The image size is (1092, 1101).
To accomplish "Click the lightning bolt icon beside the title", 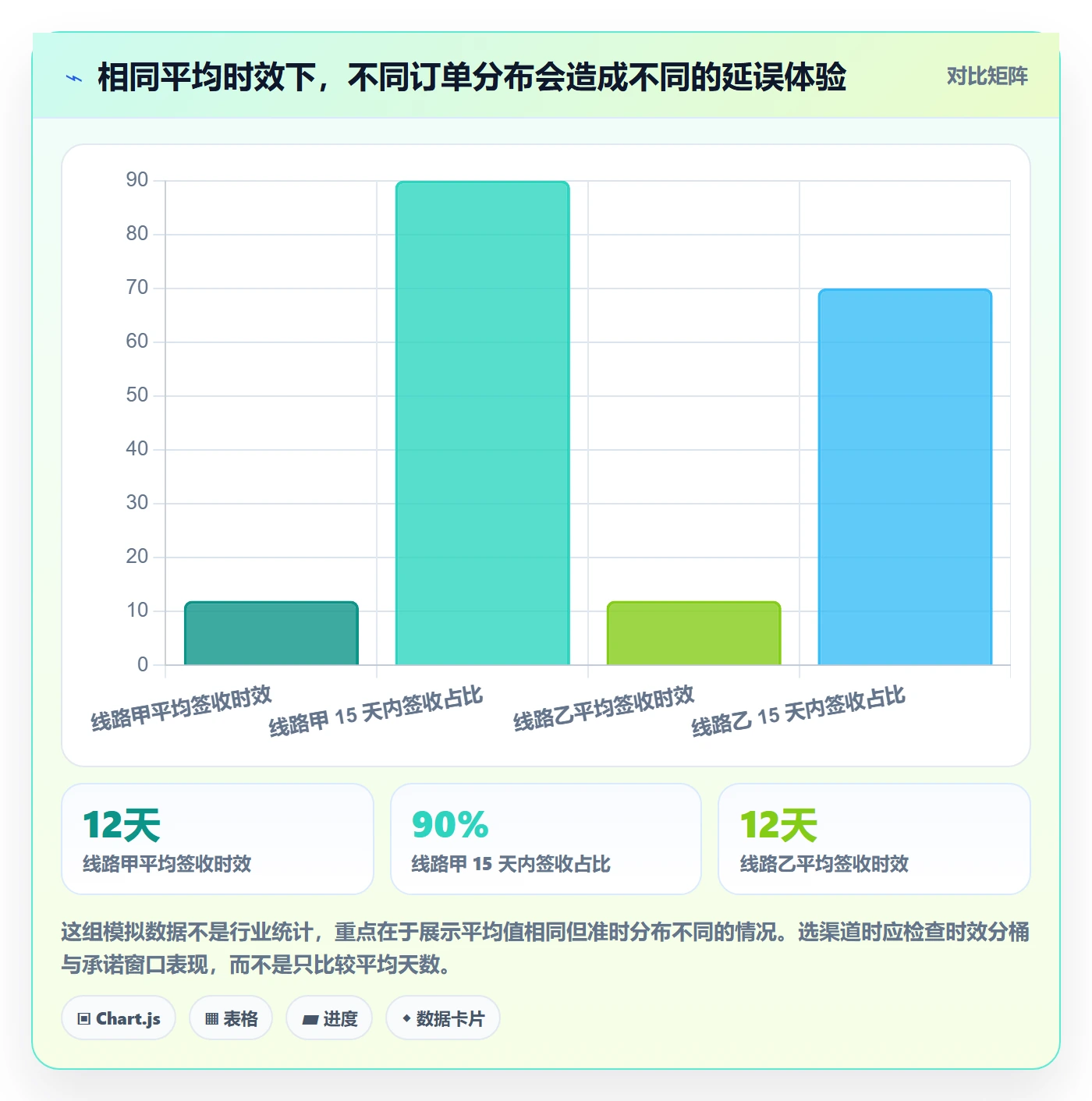I will [74, 78].
